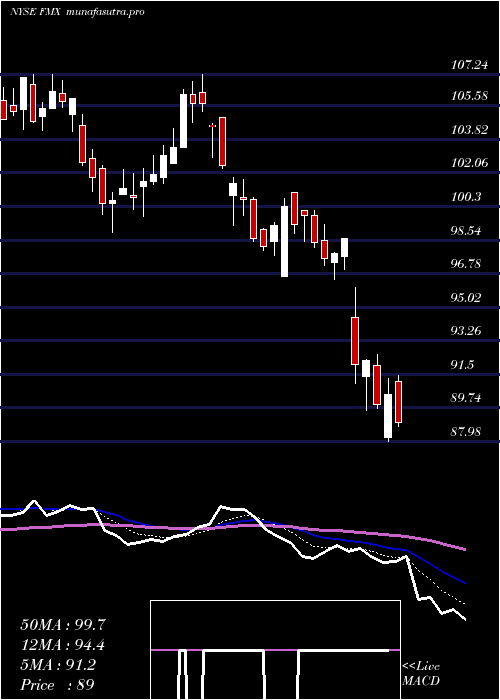
Task: Click the 87.98 price level label
Action: click(467, 432)
